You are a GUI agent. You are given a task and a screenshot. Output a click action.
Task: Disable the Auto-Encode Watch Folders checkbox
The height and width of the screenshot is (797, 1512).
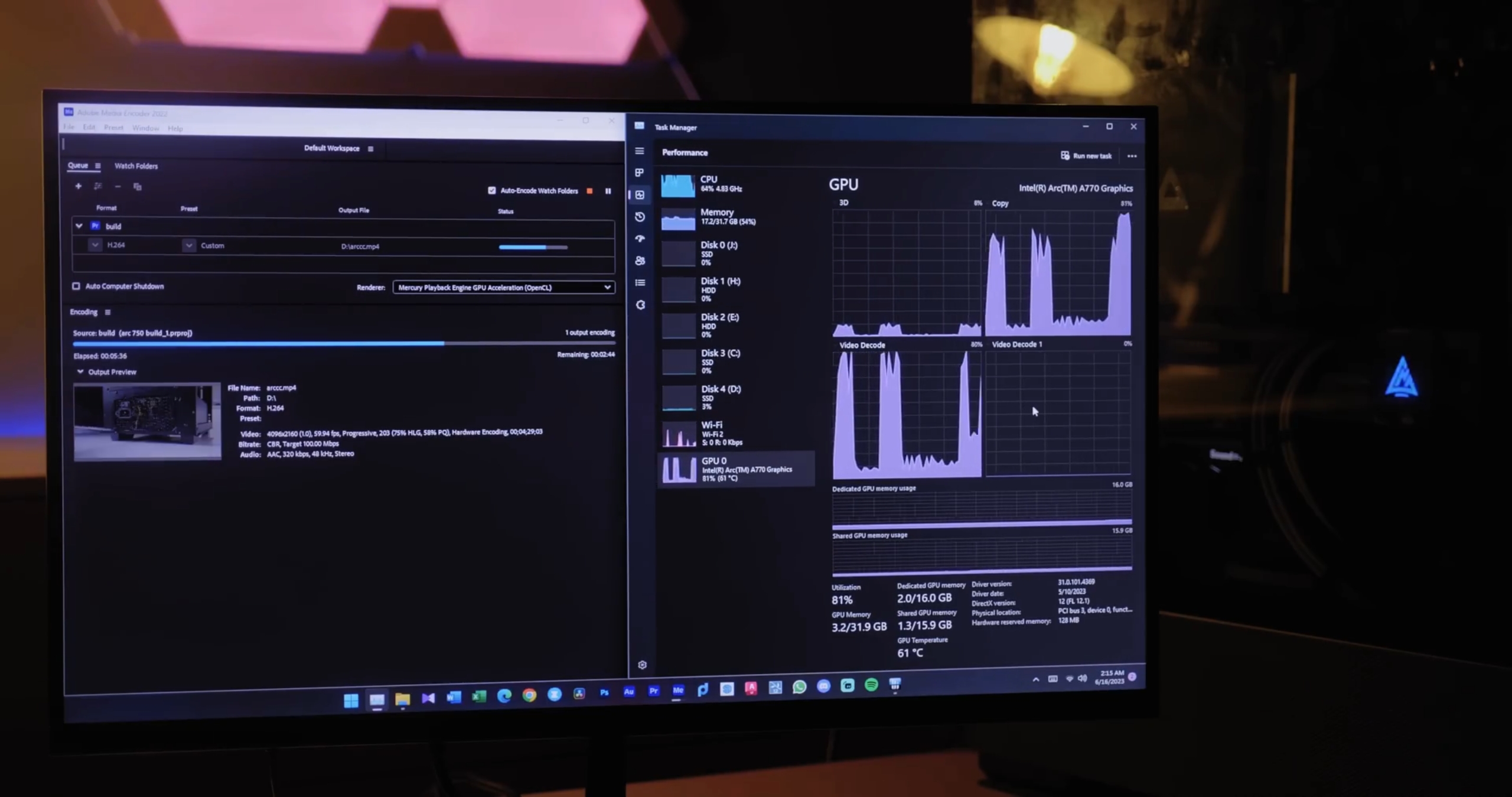(492, 190)
